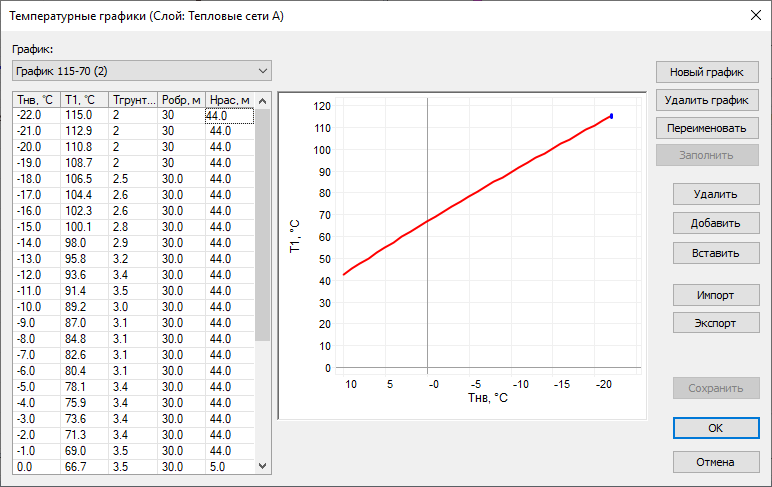The height and width of the screenshot is (487, 772).
Task: Click the Нрас, м column header
Action: (x=229, y=100)
